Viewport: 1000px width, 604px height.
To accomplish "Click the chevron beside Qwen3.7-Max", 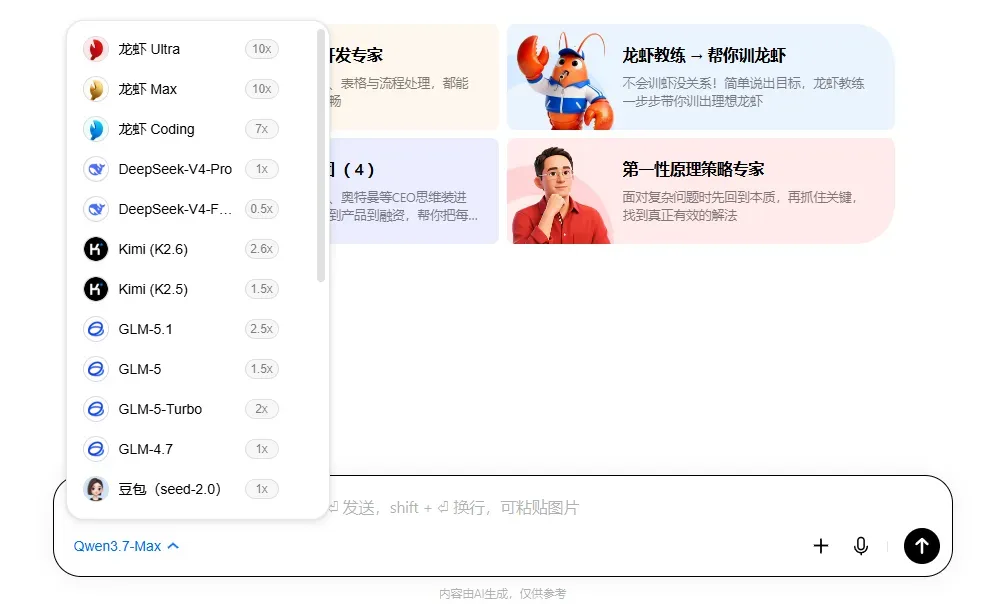I will pyautogui.click(x=173, y=546).
